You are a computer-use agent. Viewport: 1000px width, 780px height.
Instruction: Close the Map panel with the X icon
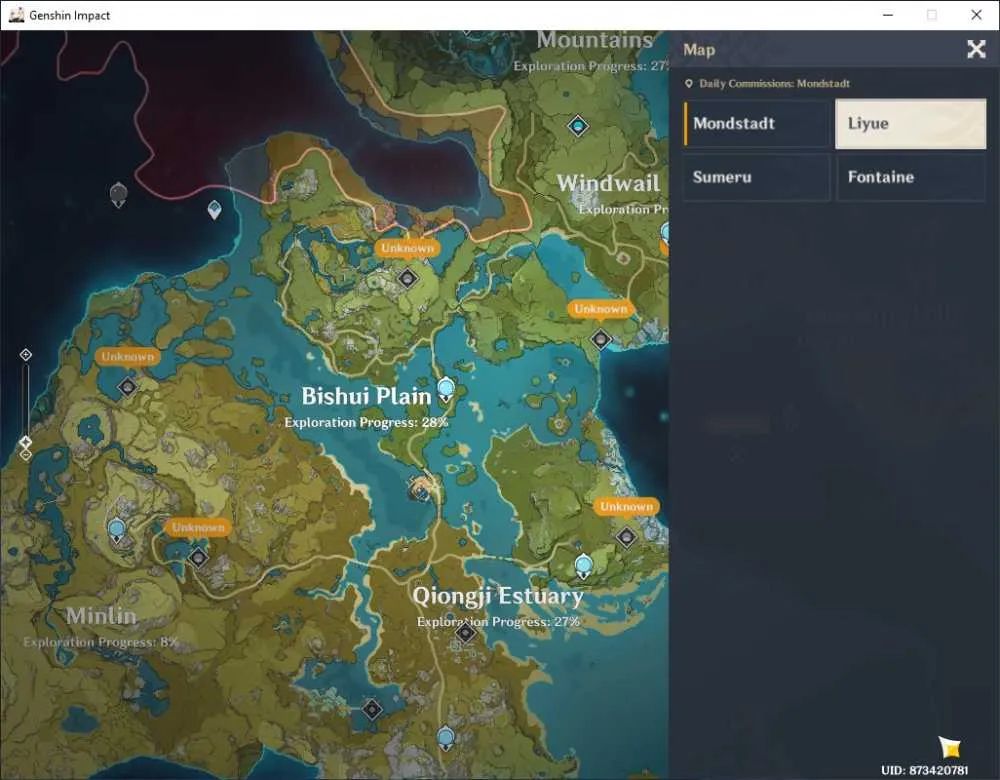pyautogui.click(x=976, y=49)
